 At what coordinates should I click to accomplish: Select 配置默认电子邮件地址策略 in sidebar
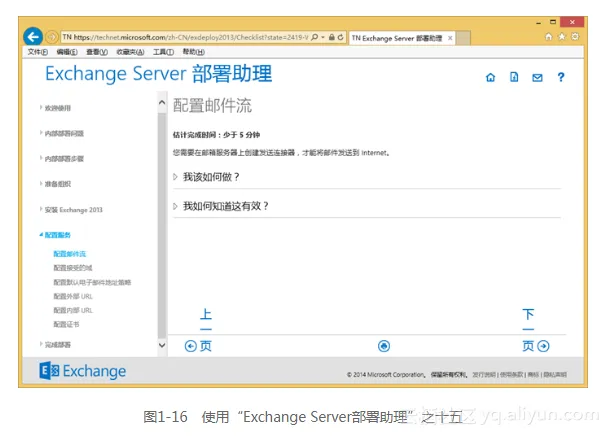(92, 282)
